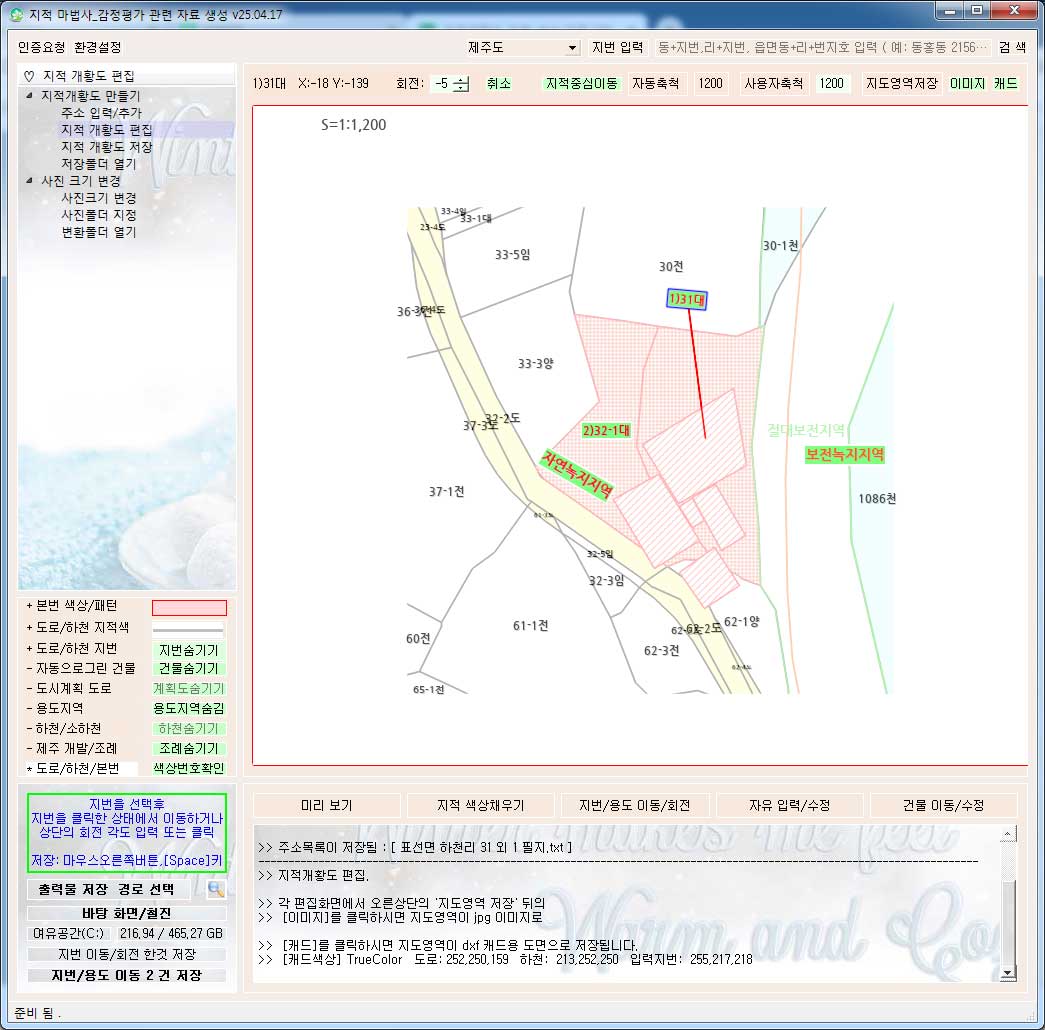Image resolution: width=1045 pixels, height=1030 pixels.
Task: Collapse the 사진 크기 변경 tree node
Action: [x=29, y=181]
